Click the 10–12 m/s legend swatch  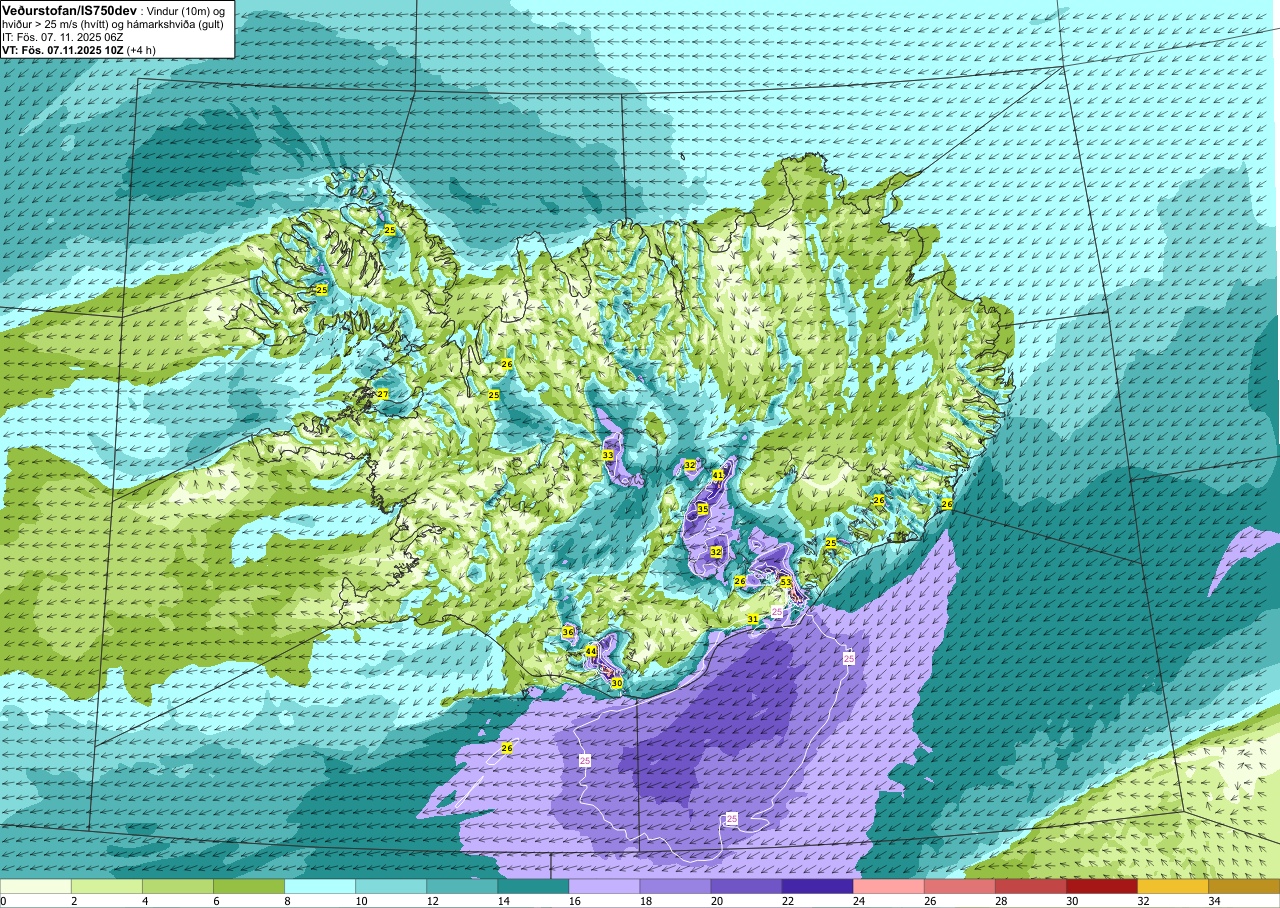tap(391, 886)
